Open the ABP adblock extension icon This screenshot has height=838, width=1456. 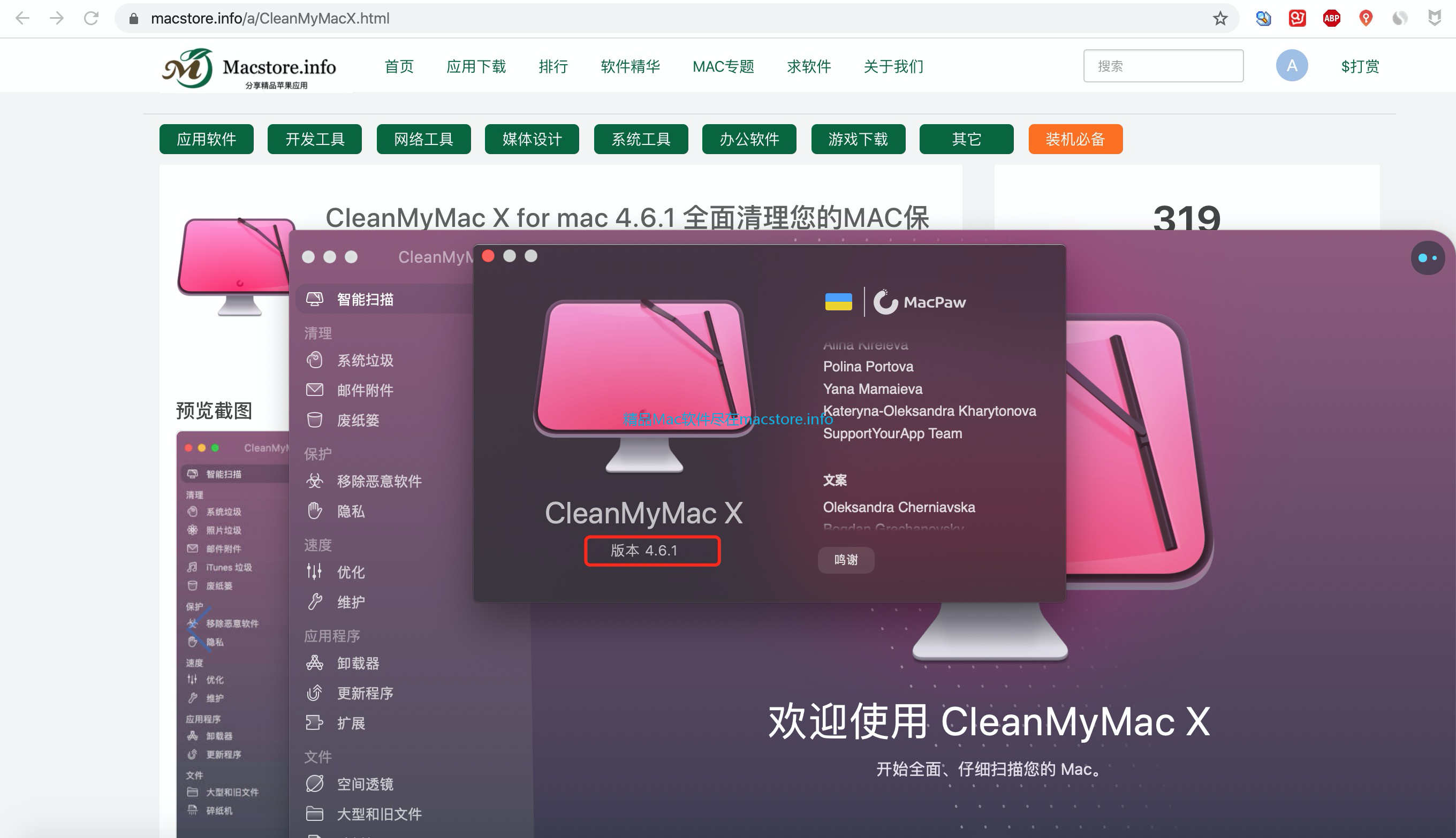coord(1331,18)
